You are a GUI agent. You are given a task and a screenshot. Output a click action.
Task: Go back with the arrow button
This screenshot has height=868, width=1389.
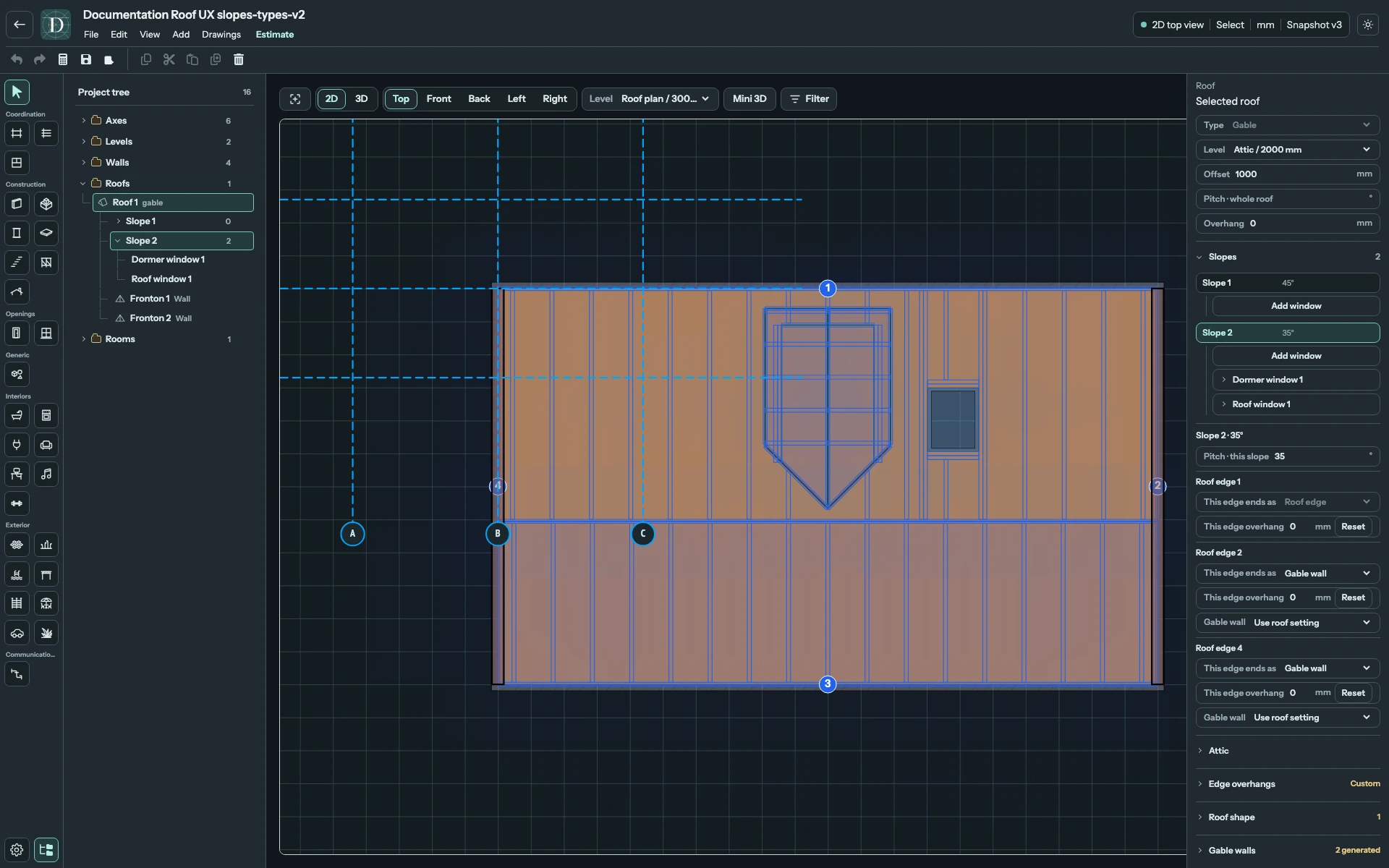click(20, 25)
